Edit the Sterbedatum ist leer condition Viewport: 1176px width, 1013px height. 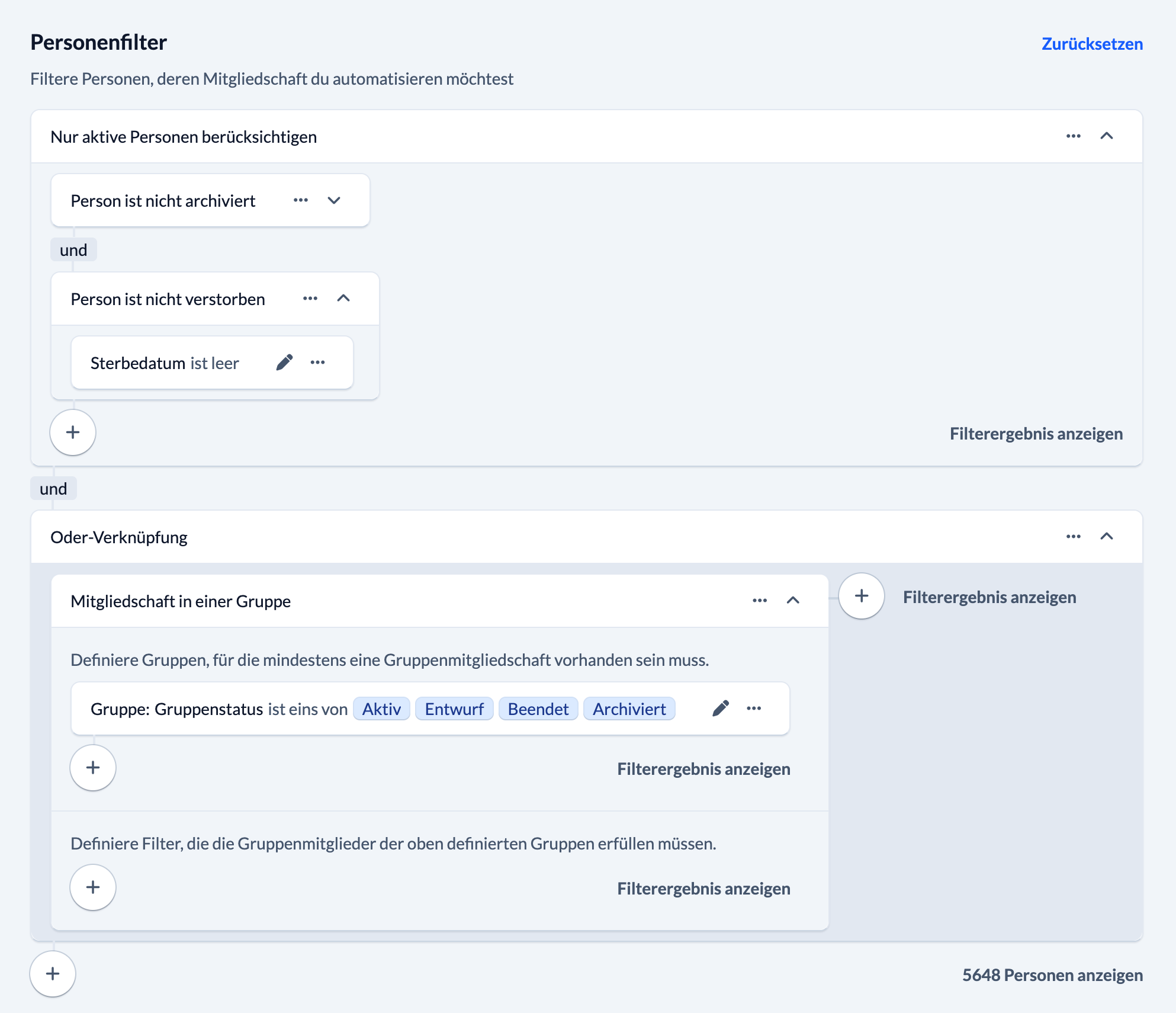[284, 363]
